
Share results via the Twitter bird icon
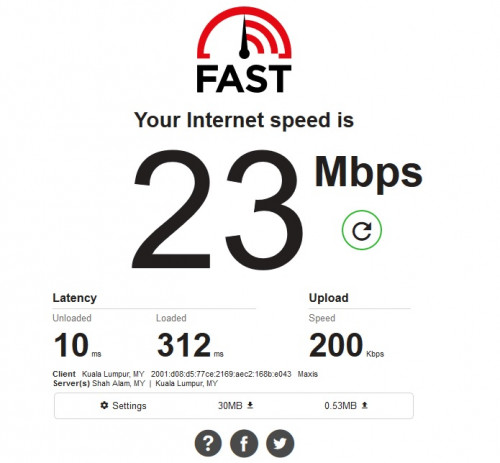(280, 443)
